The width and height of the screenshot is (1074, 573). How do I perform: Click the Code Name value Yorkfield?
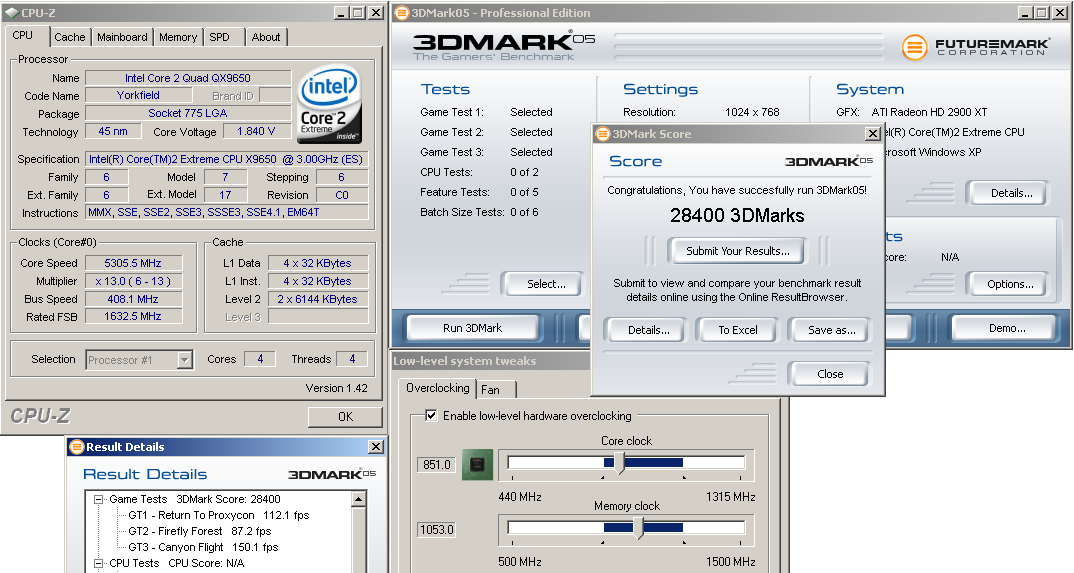138,96
